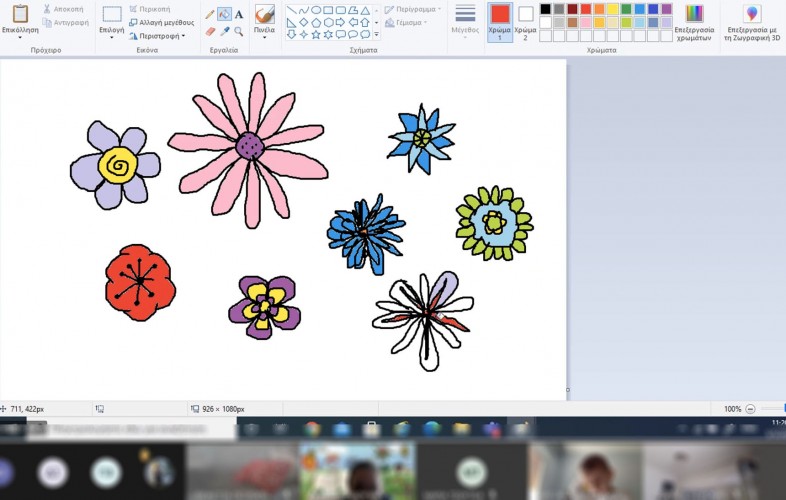Viewport: 786px width, 500px height.
Task: Activate the Color 1 (Χρώμα 1) box
Action: tap(499, 14)
